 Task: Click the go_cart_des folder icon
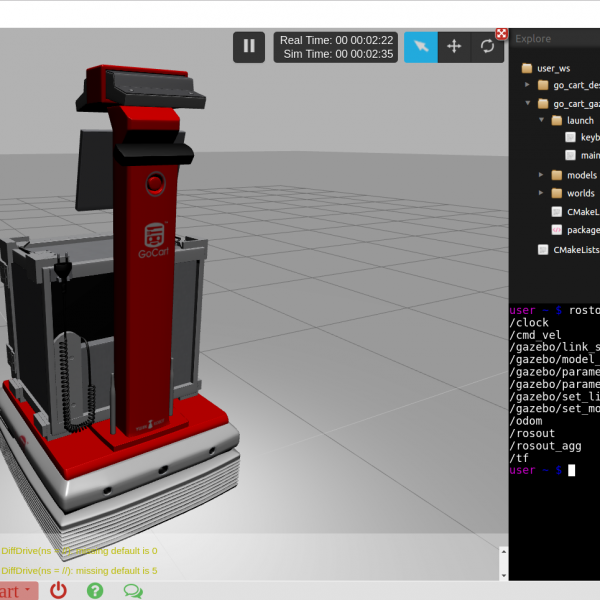coord(543,85)
